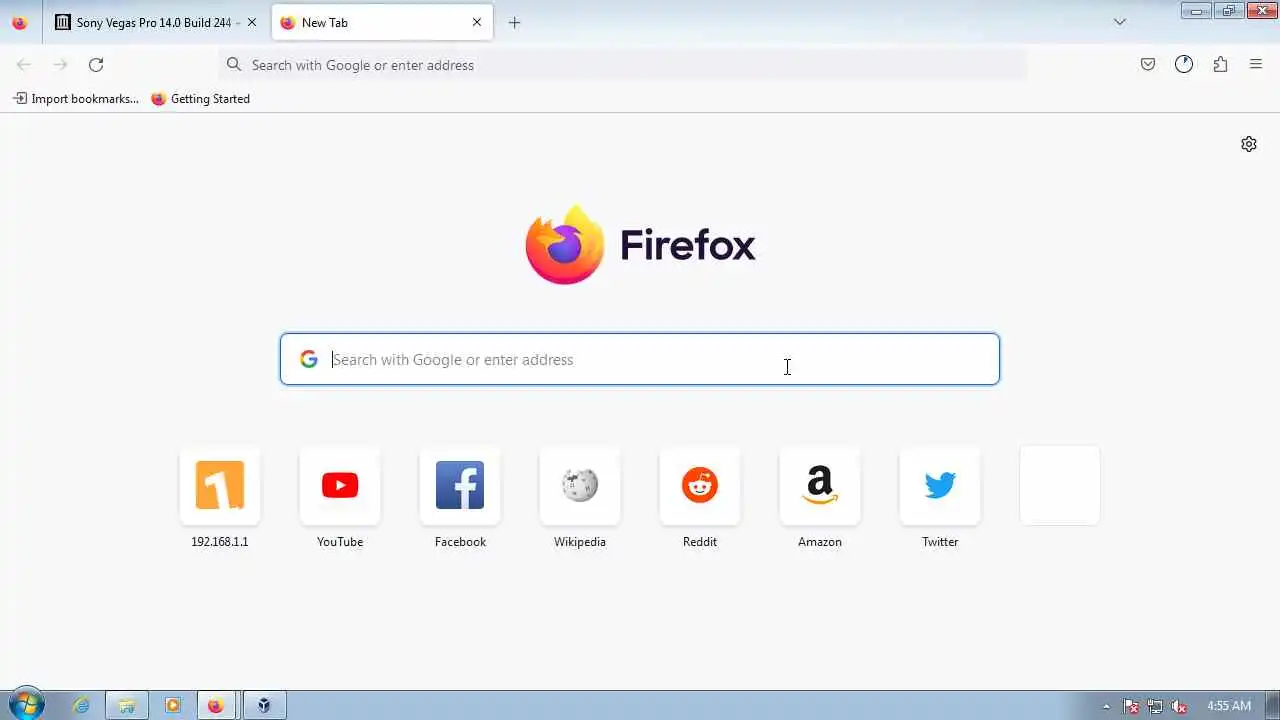Screen dimensions: 1280x720
Task: Reload the current page
Action: click(x=96, y=64)
